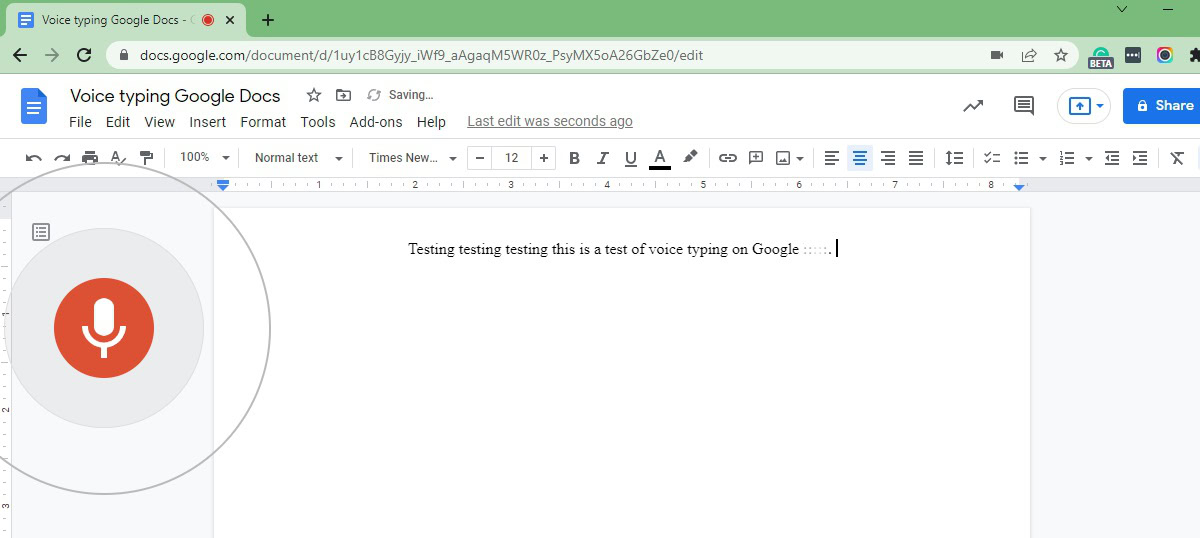Open the Times New Roman font dropdown
1200x538 pixels.
click(x=412, y=158)
